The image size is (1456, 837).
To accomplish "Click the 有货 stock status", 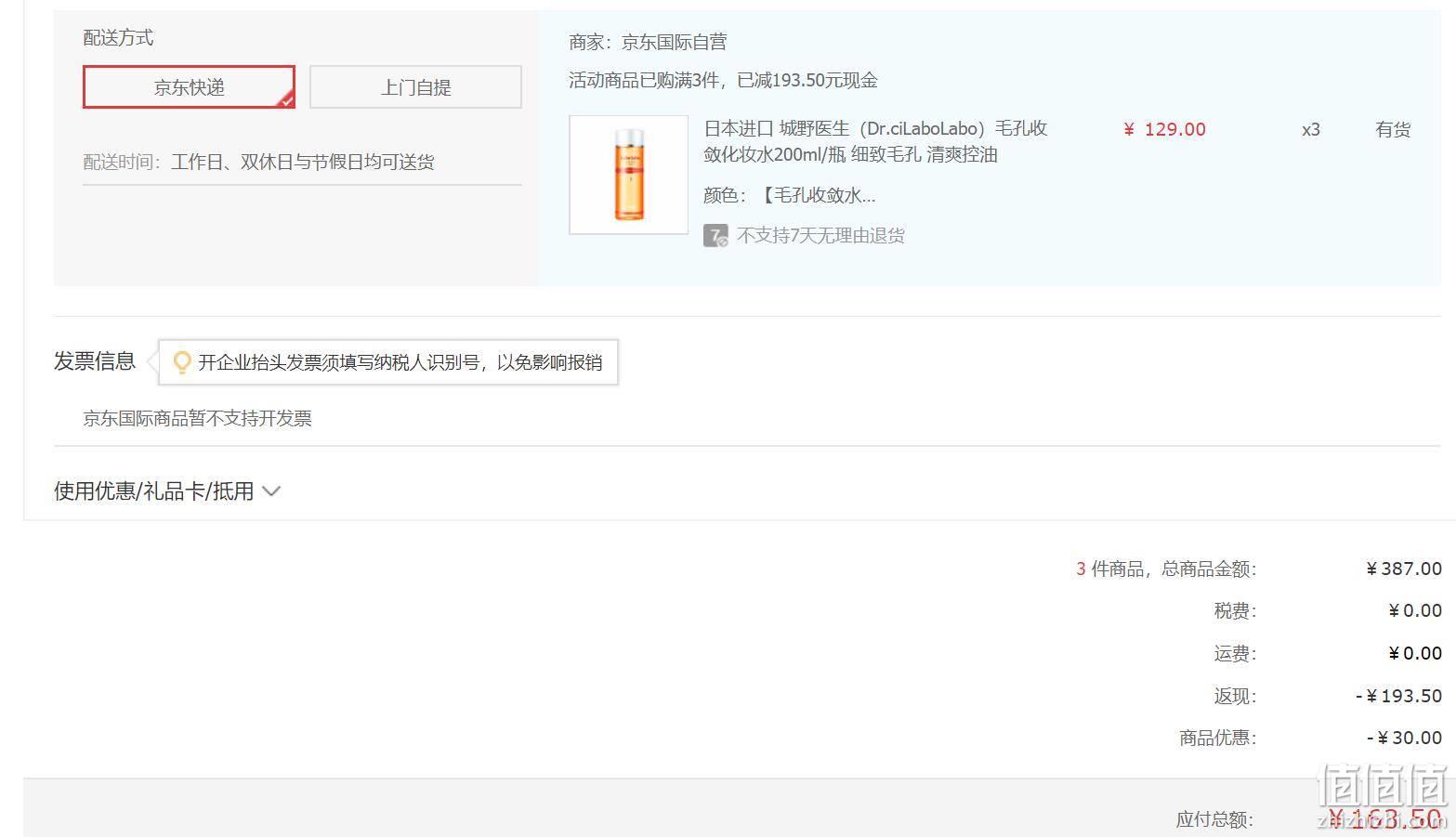I will [x=1393, y=129].
